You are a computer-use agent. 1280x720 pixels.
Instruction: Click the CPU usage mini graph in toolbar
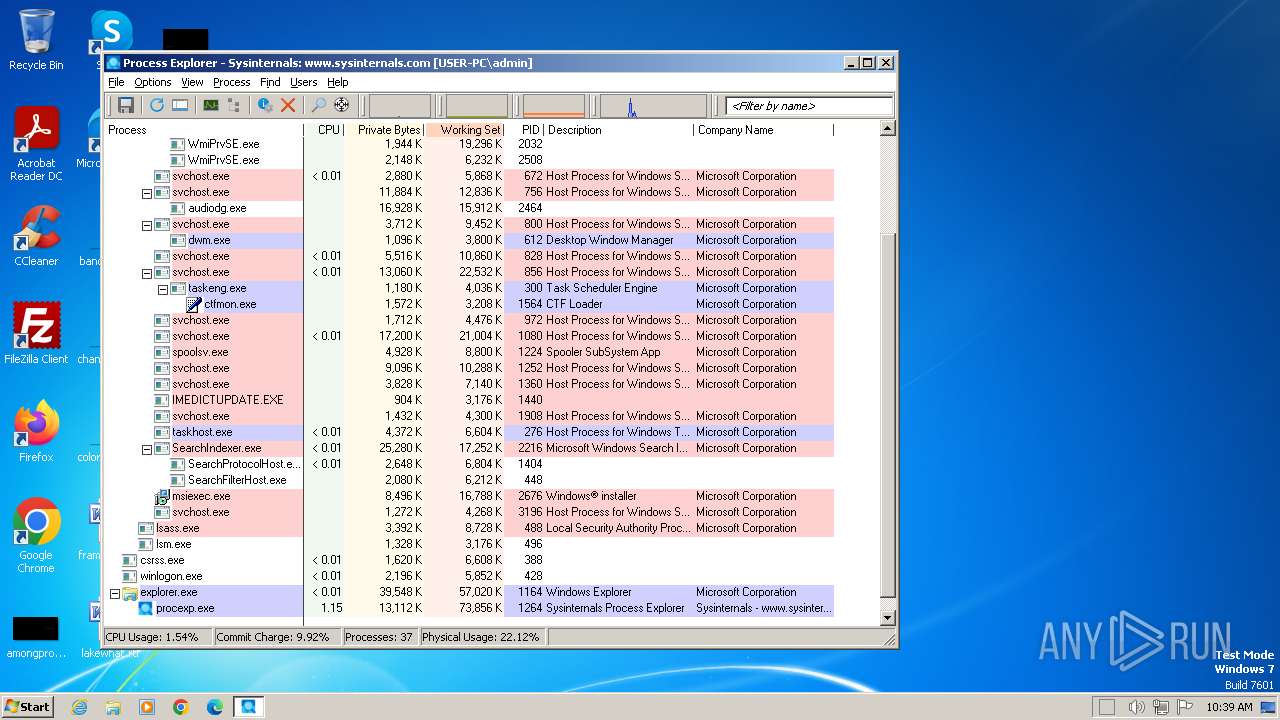400,106
